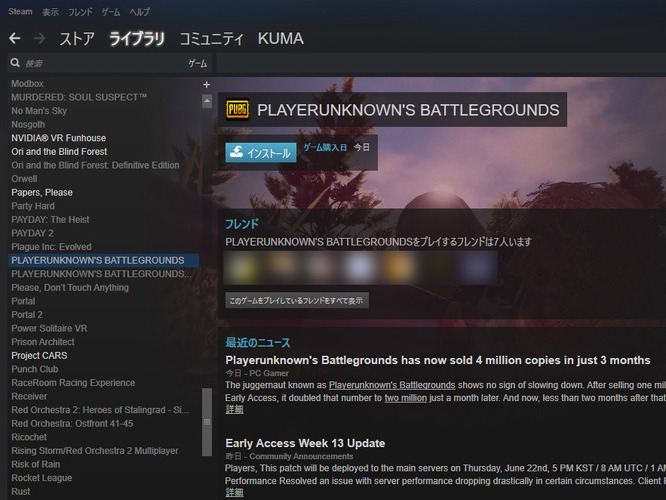The height and width of the screenshot is (500, 666).
Task: Open the ゲーム menu in menu bar
Action: coord(111,12)
